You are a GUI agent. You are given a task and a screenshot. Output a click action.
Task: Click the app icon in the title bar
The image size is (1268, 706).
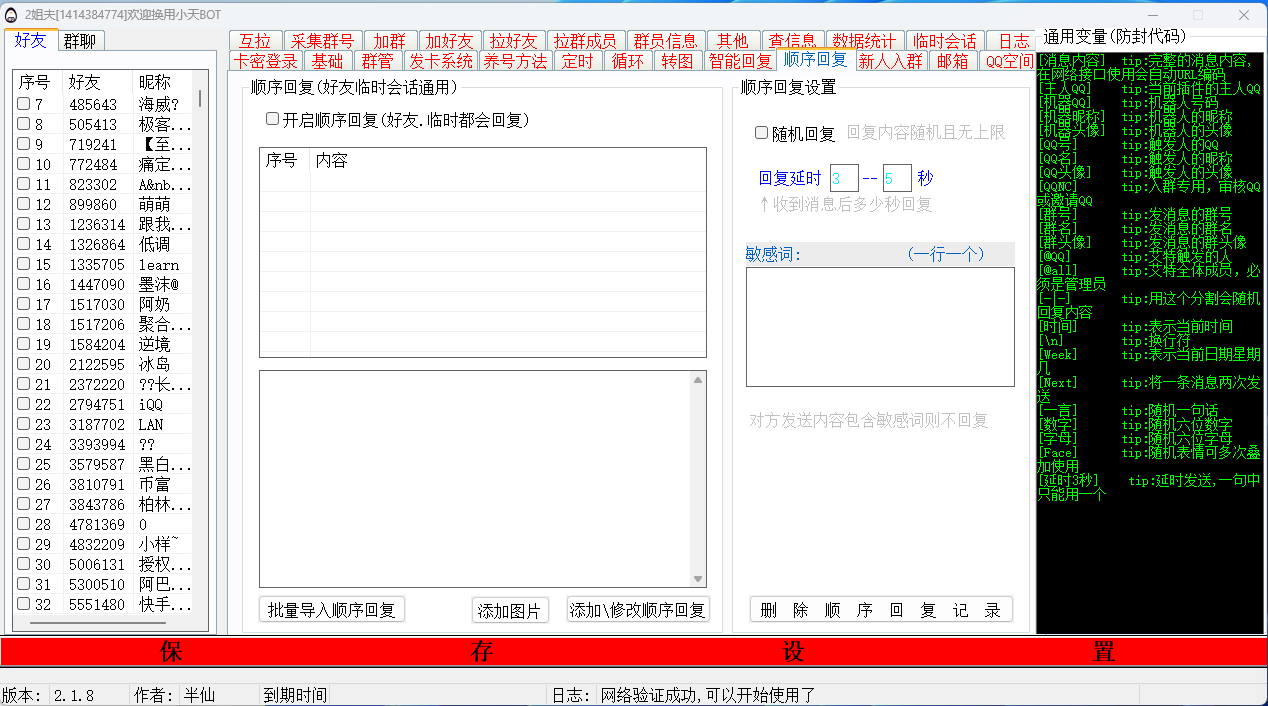[x=11, y=14]
